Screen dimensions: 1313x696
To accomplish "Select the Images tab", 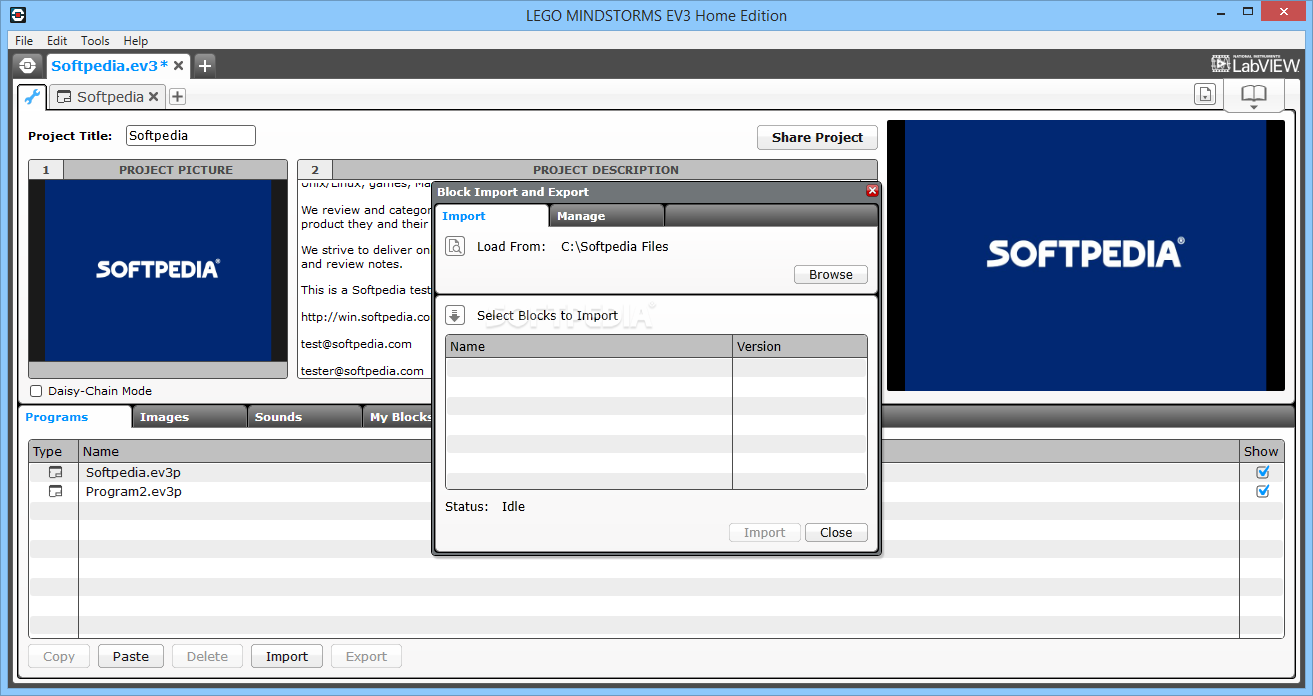I will [x=190, y=417].
